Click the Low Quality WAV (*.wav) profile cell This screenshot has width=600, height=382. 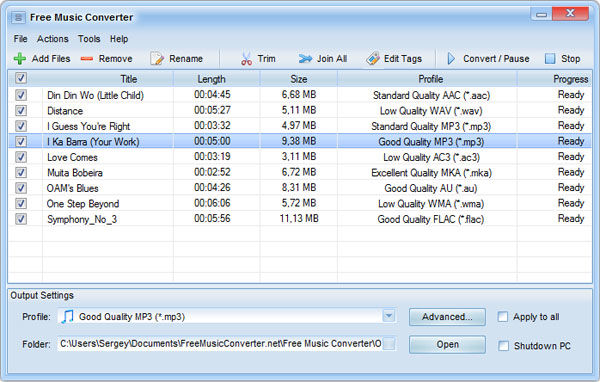click(431, 111)
